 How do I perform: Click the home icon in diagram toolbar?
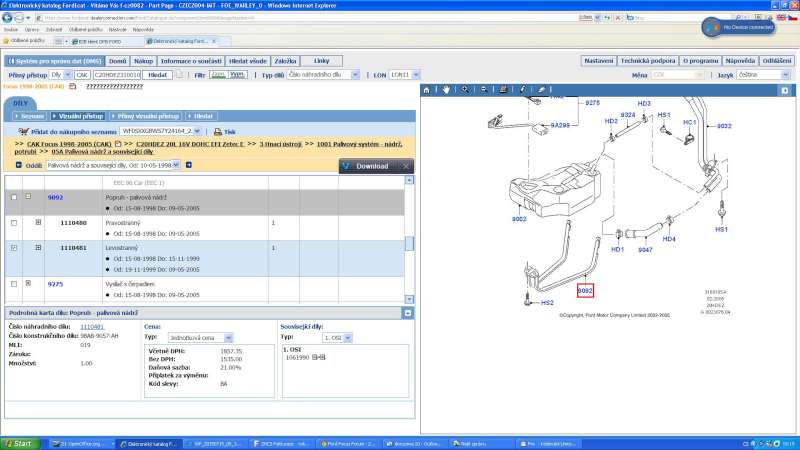click(428, 89)
